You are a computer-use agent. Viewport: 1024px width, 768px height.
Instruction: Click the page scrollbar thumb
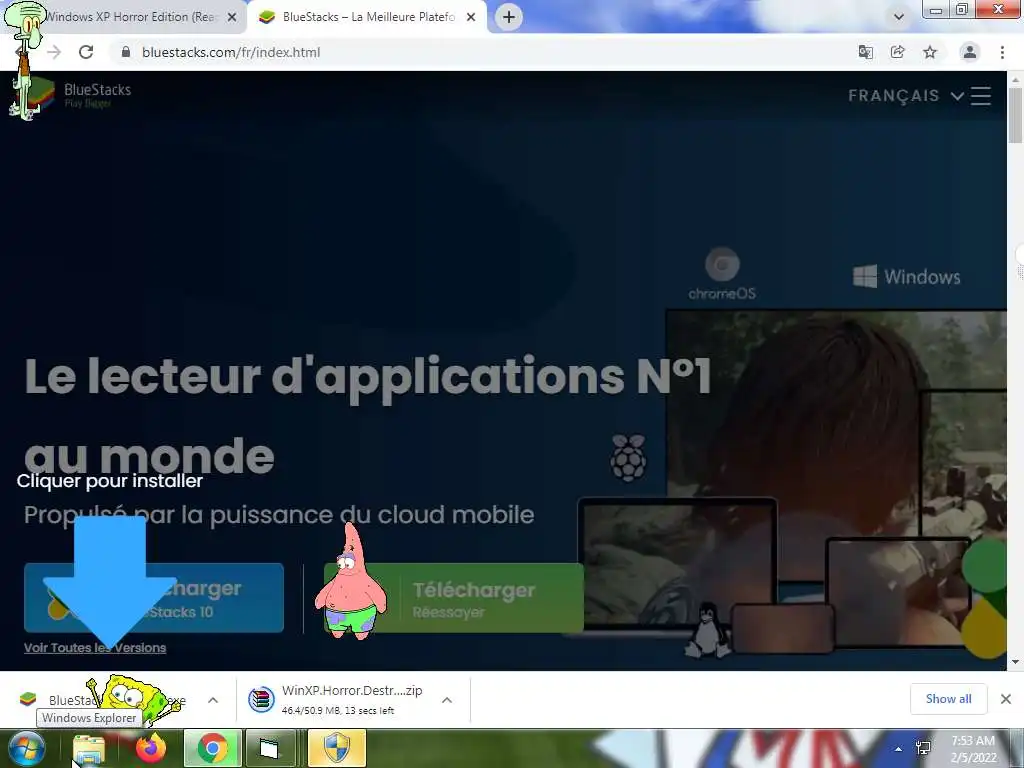tap(1015, 115)
